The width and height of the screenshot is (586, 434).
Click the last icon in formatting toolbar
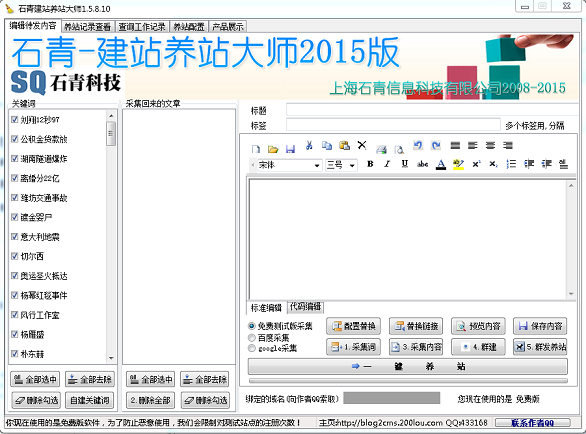[563, 164]
